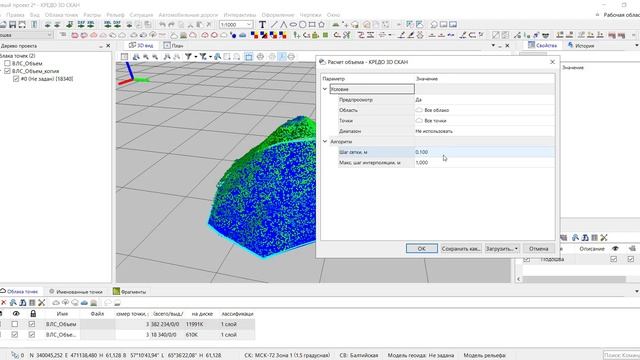The width and height of the screenshot is (640, 360).
Task: Click the OK button in volume dialog
Action: tap(422, 248)
